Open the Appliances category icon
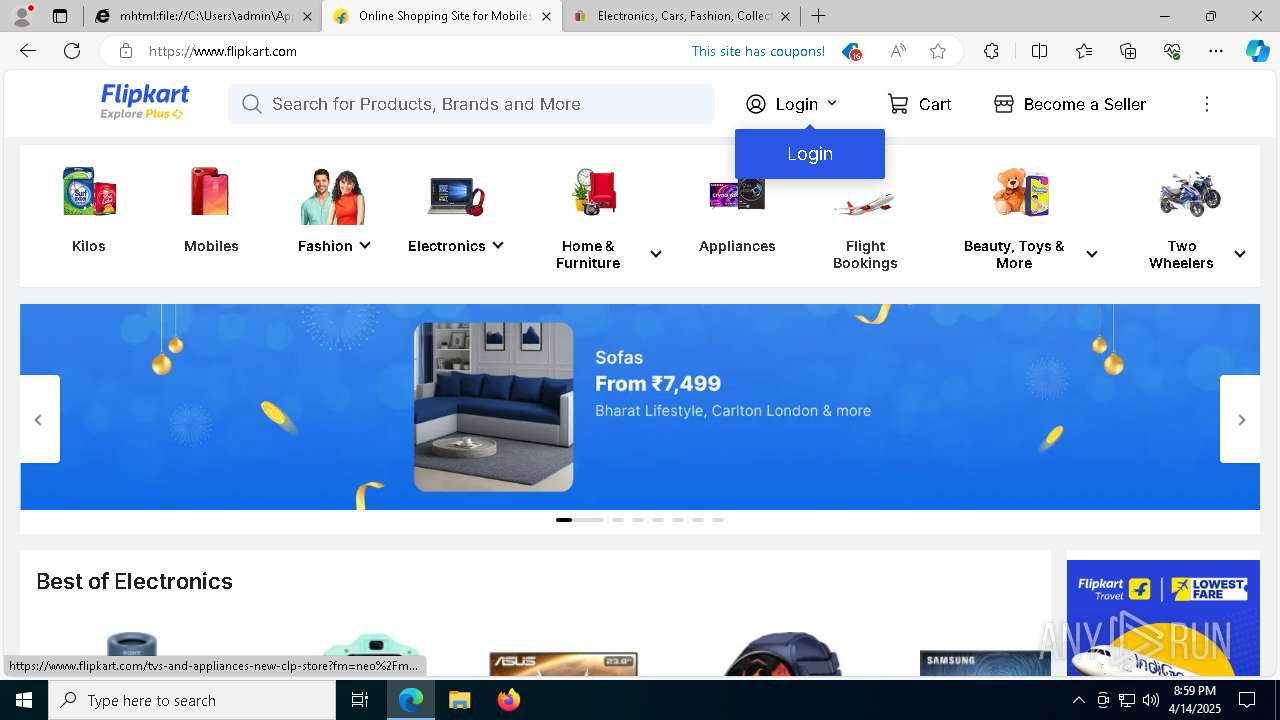This screenshot has height=720, width=1280. [x=737, y=194]
